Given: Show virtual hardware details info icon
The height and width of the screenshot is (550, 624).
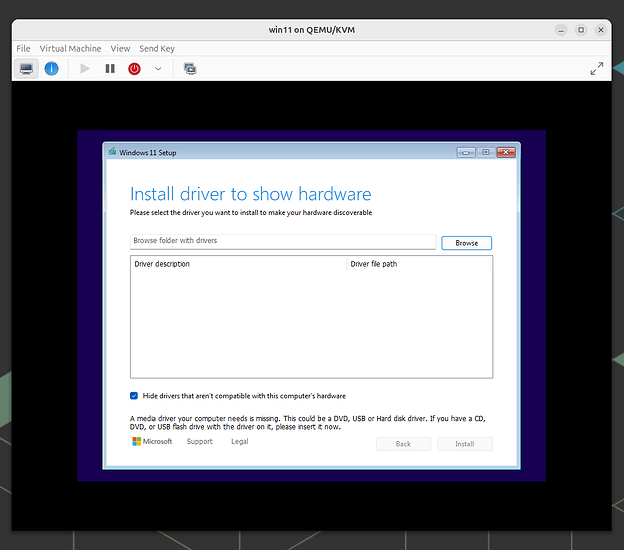Looking at the screenshot, I should (51, 69).
